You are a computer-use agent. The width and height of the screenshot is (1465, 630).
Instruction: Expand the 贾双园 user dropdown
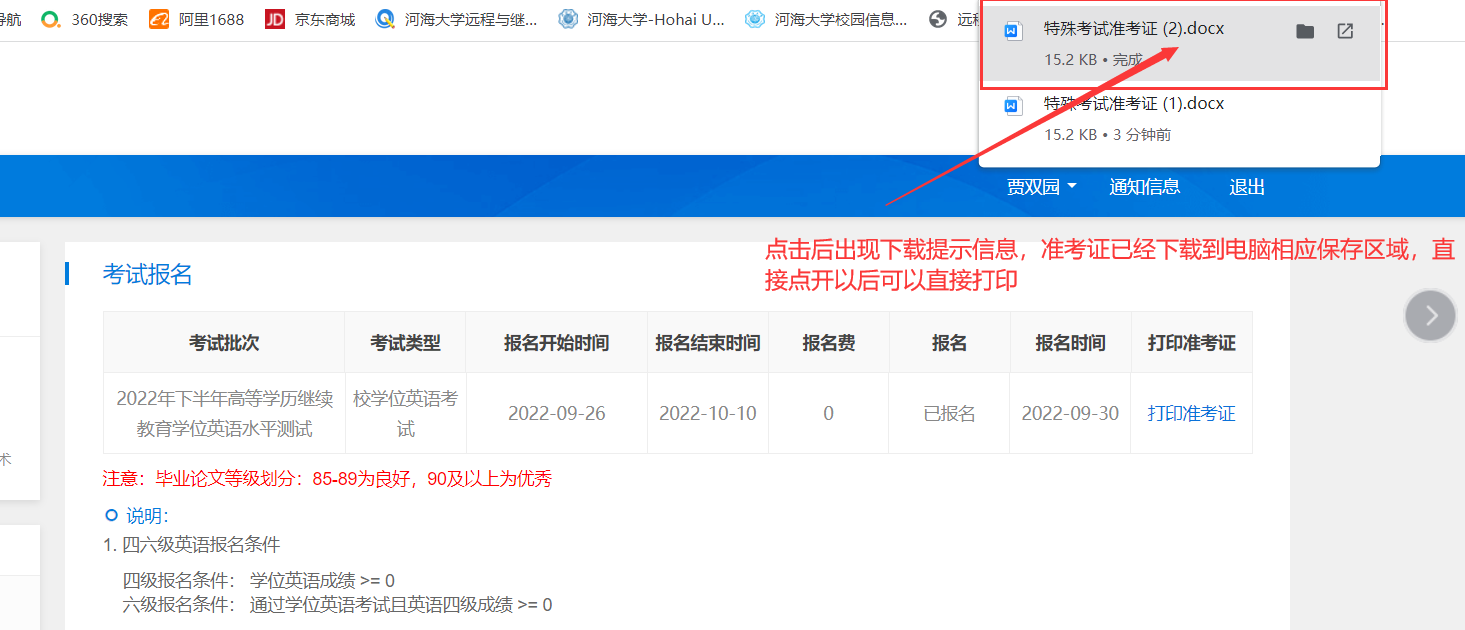click(1041, 187)
